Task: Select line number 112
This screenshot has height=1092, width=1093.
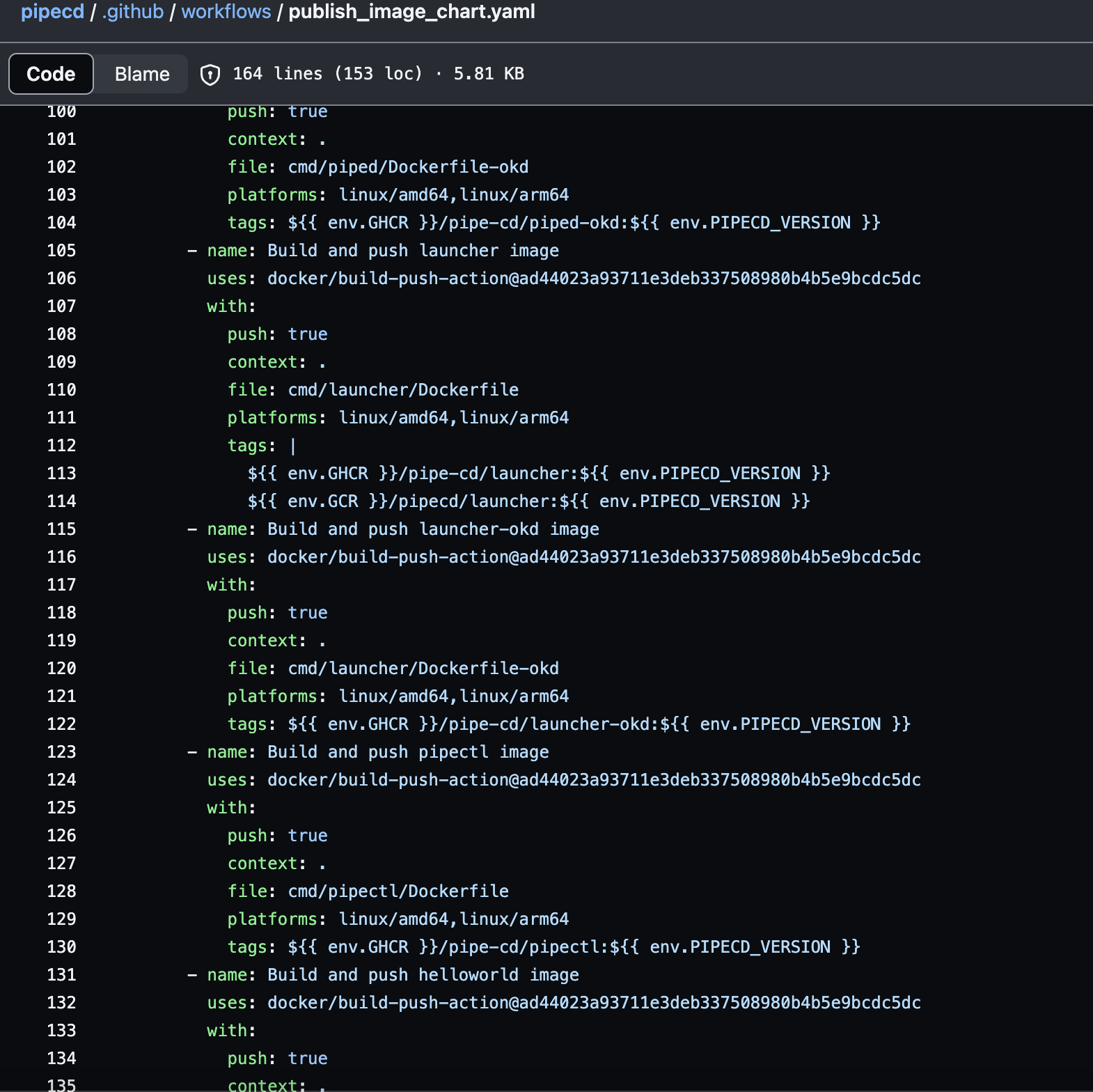Action: [x=61, y=446]
